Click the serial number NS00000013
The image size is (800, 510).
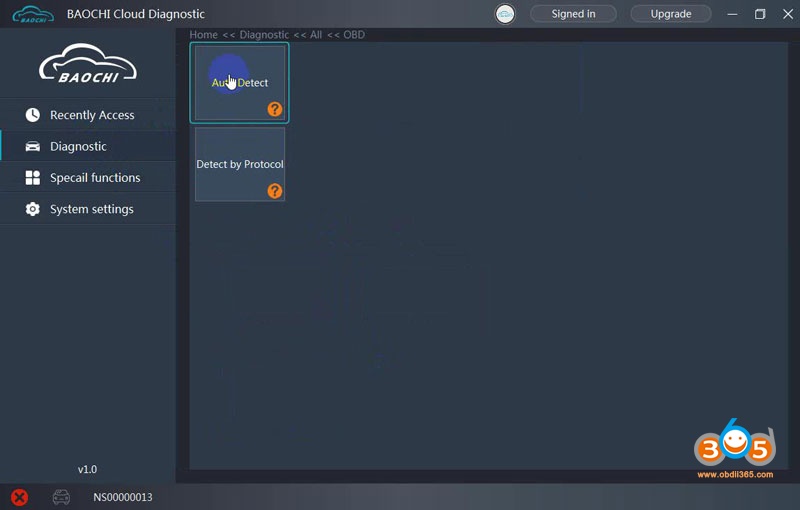[122, 497]
